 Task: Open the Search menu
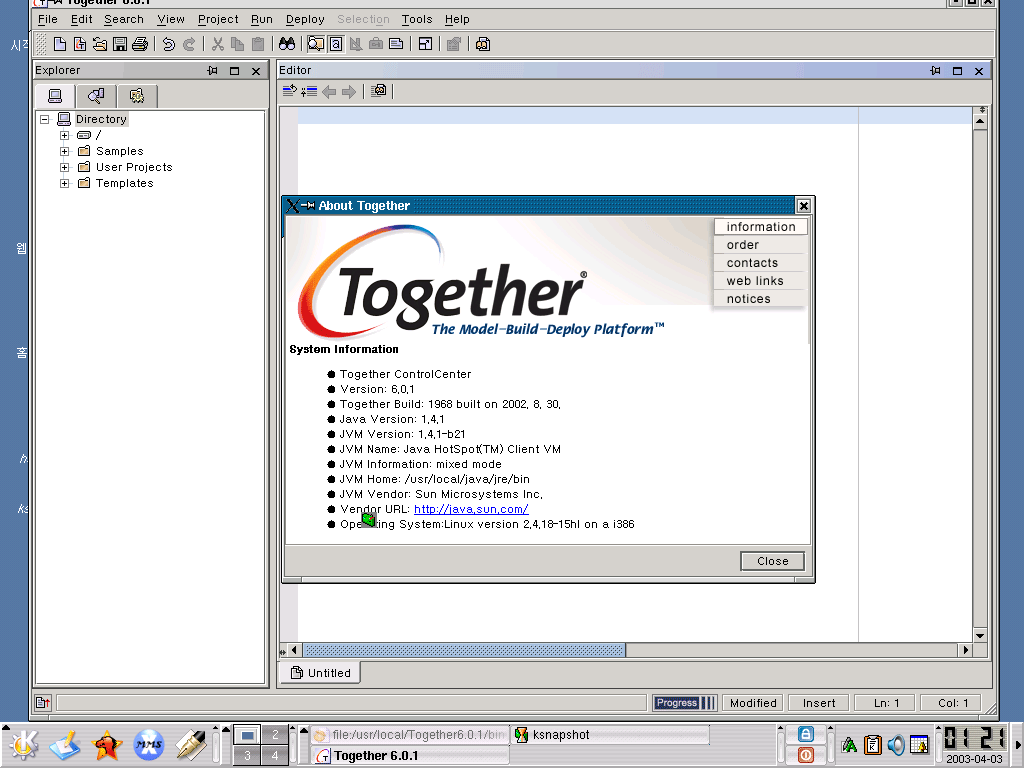(123, 20)
